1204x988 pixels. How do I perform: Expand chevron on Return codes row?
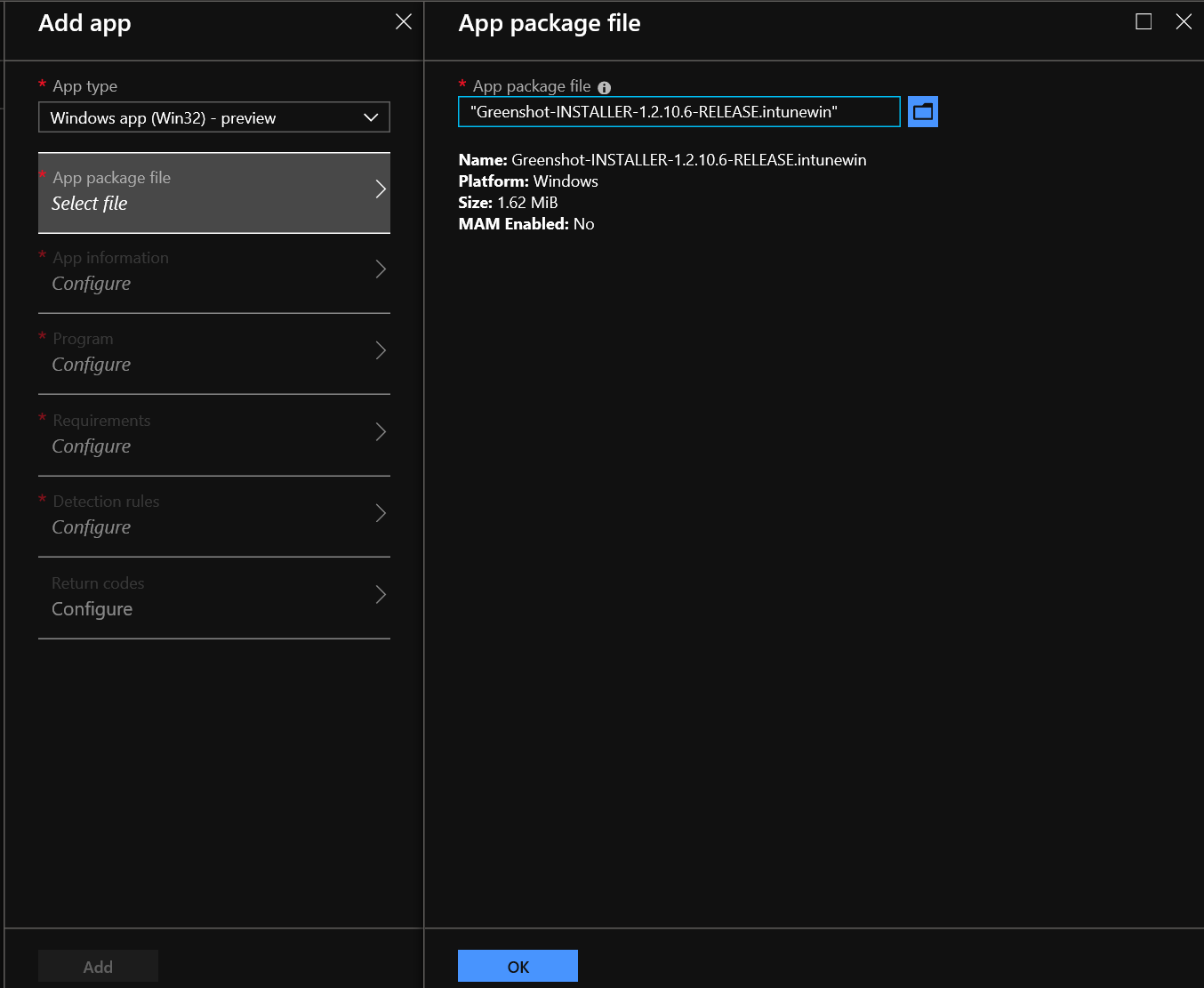(381, 595)
